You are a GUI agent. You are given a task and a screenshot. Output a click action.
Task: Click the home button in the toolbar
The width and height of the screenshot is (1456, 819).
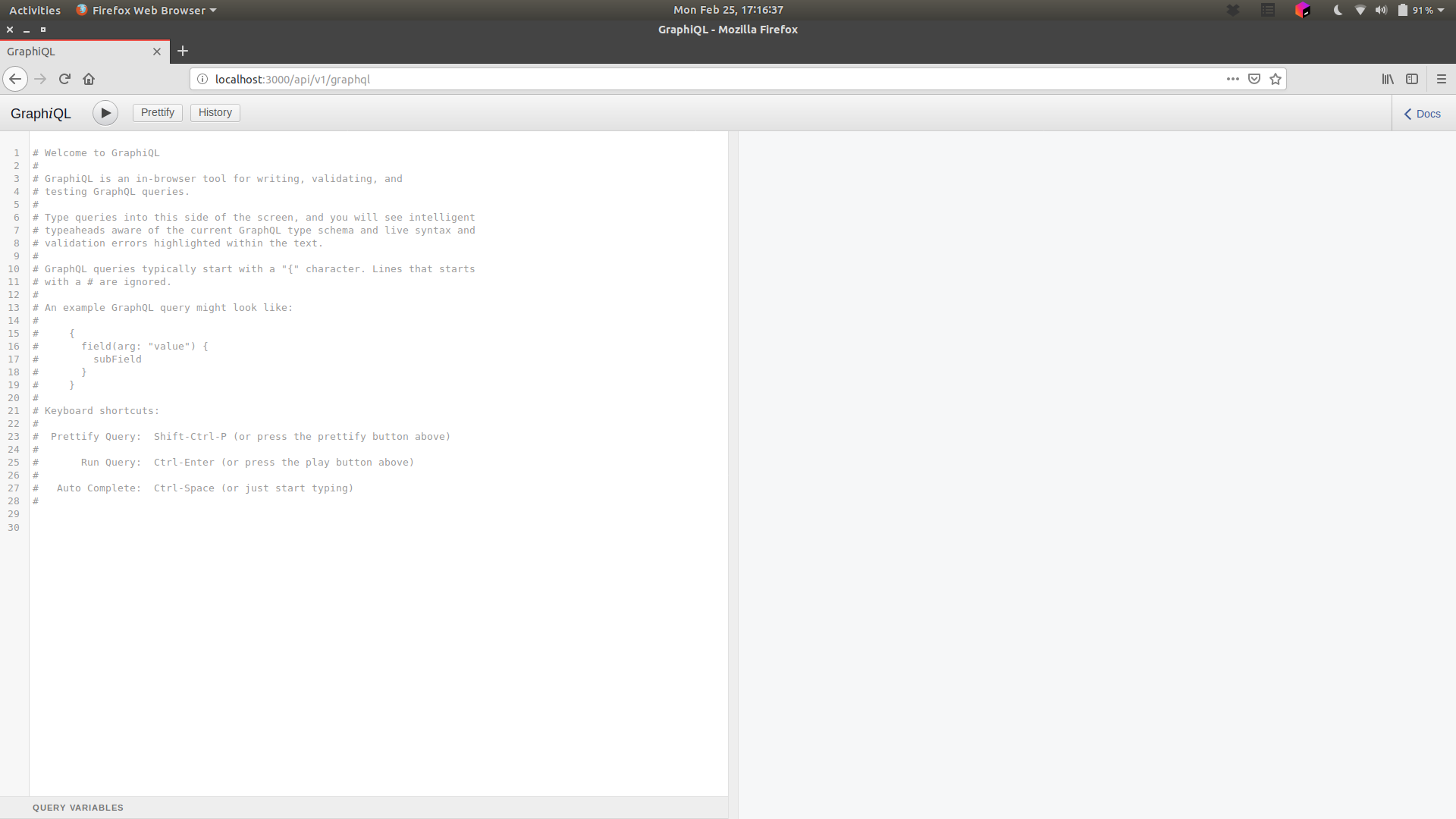[89, 78]
